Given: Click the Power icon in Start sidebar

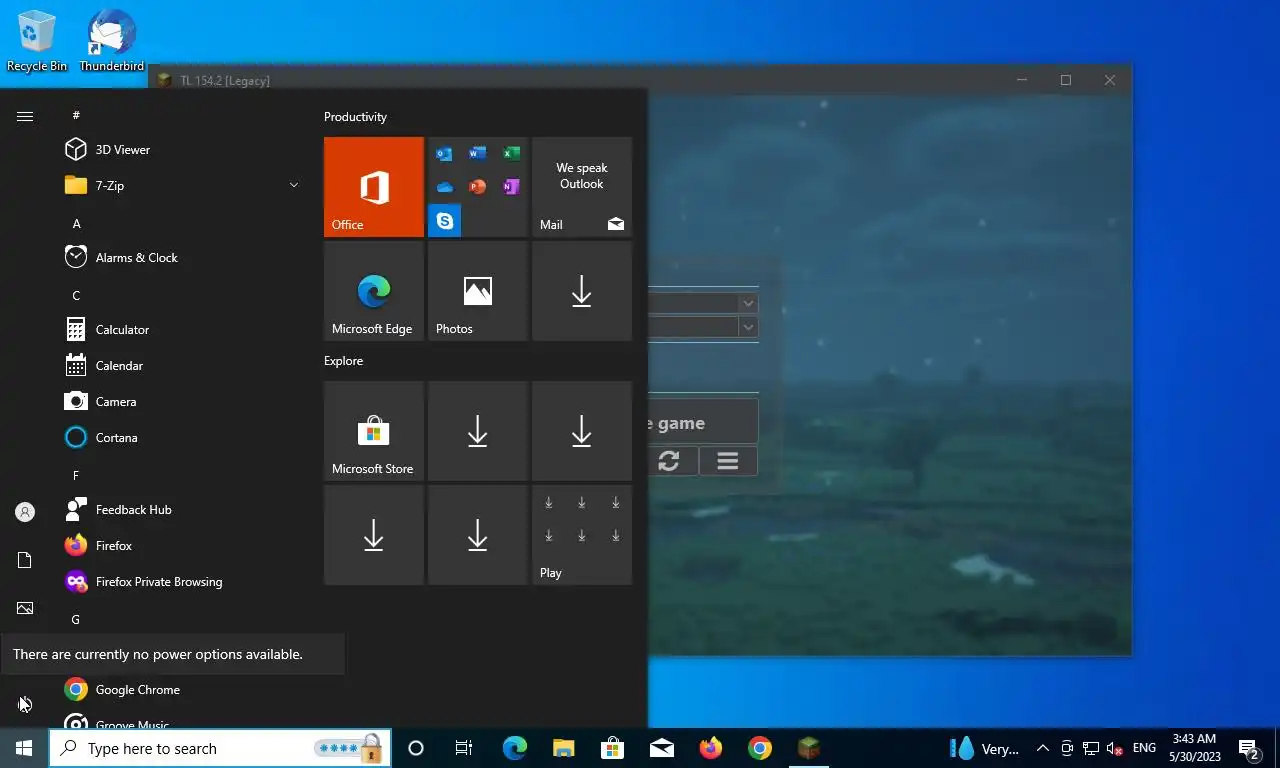Looking at the screenshot, I should click(x=25, y=704).
